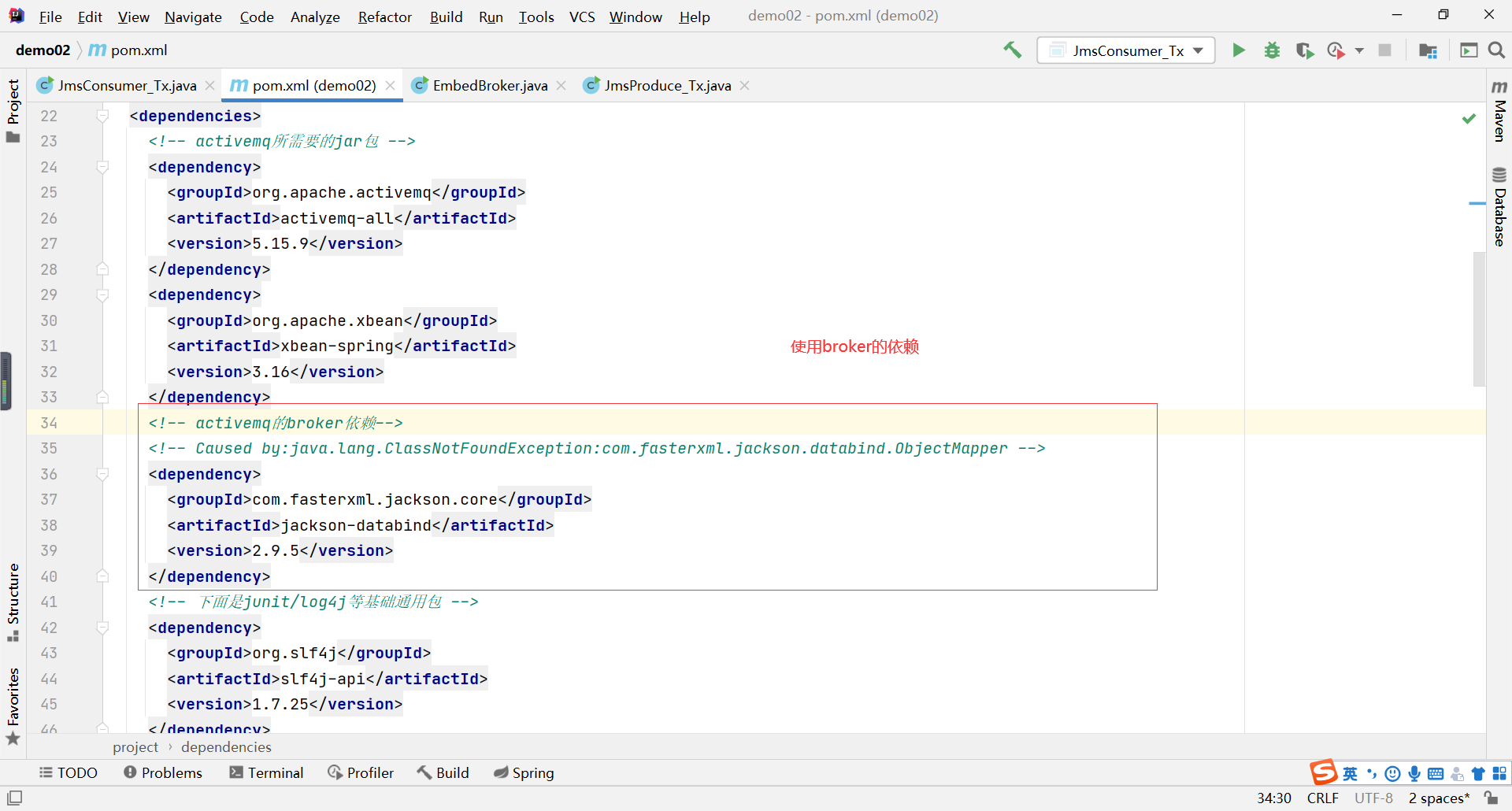
Task: Change the 2 spaces indent setting
Action: (1439, 798)
